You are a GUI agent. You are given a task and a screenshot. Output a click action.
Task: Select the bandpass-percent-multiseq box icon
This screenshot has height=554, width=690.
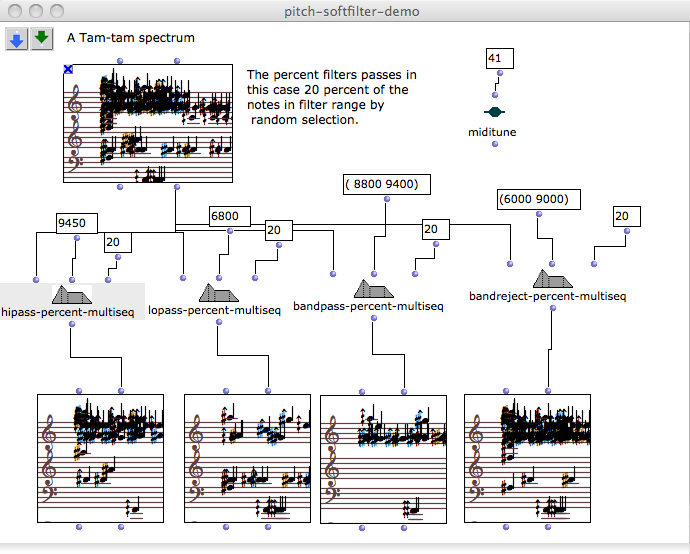[372, 288]
